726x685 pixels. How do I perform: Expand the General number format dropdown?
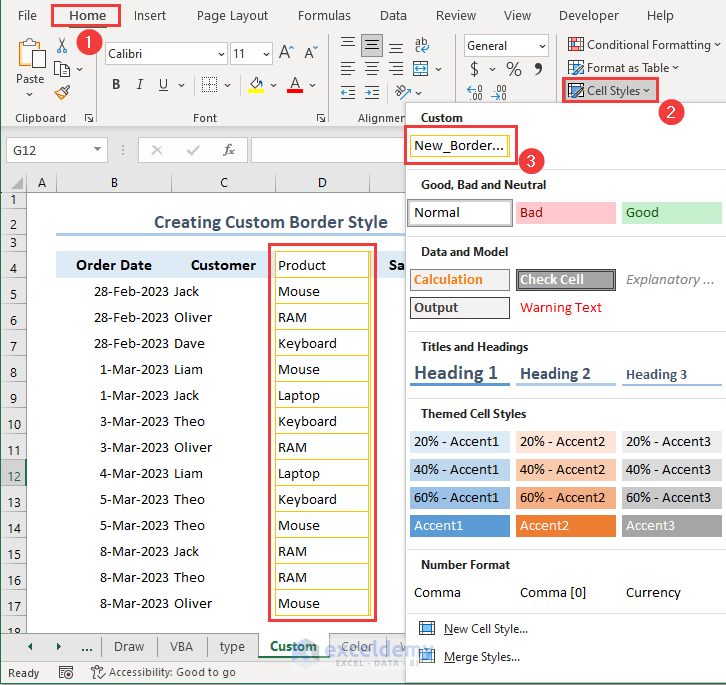(x=541, y=46)
